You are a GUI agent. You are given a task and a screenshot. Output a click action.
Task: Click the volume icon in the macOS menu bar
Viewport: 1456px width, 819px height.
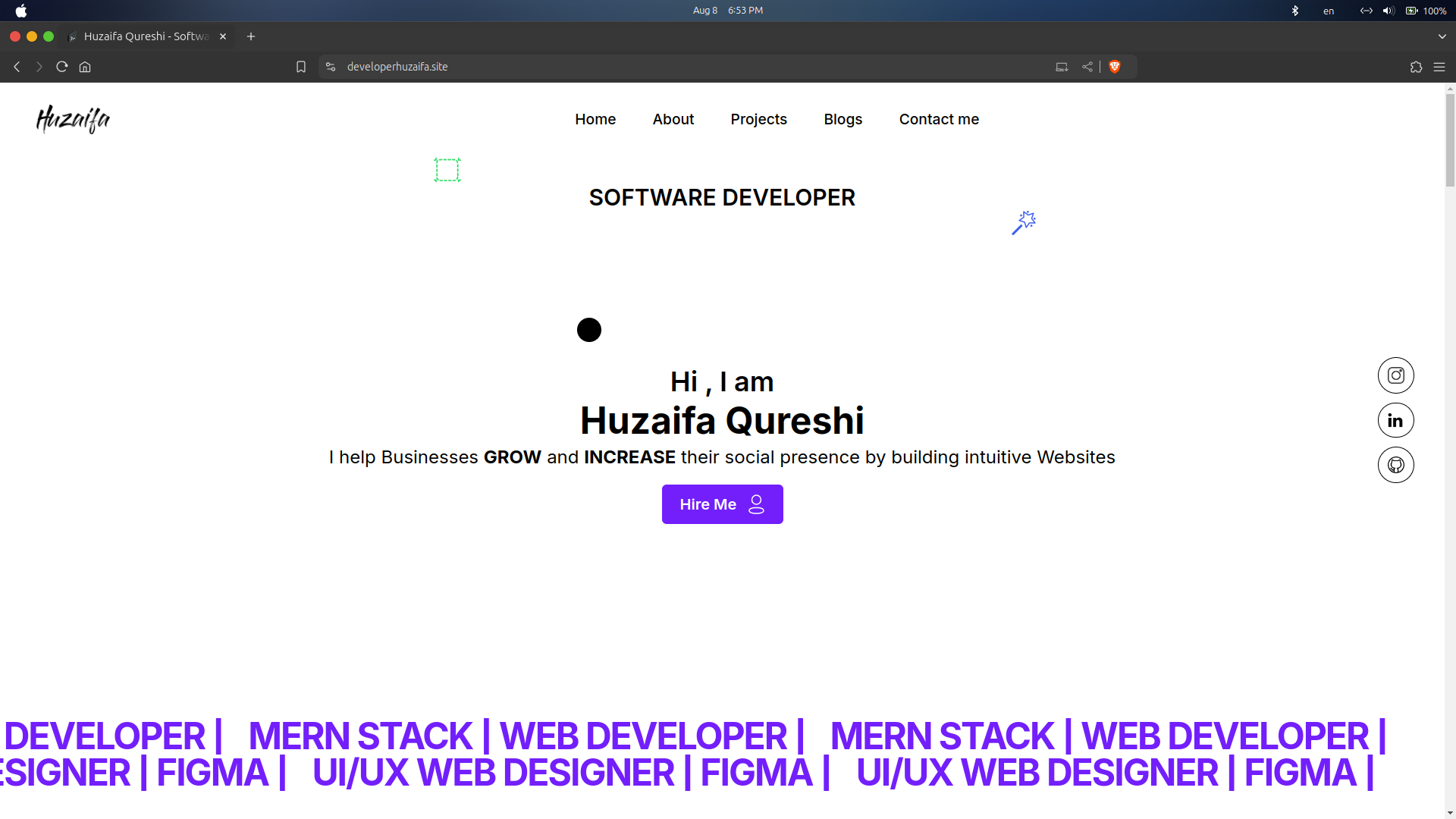click(x=1388, y=10)
